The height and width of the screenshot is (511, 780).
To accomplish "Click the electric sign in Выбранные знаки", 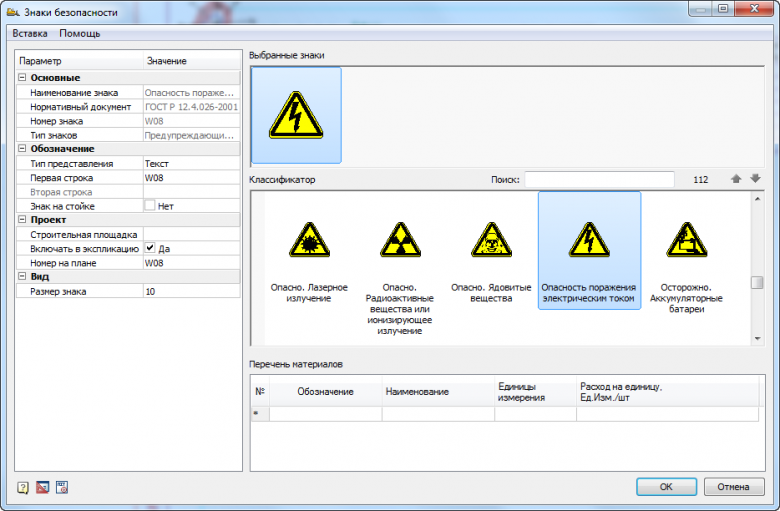I will (296, 115).
